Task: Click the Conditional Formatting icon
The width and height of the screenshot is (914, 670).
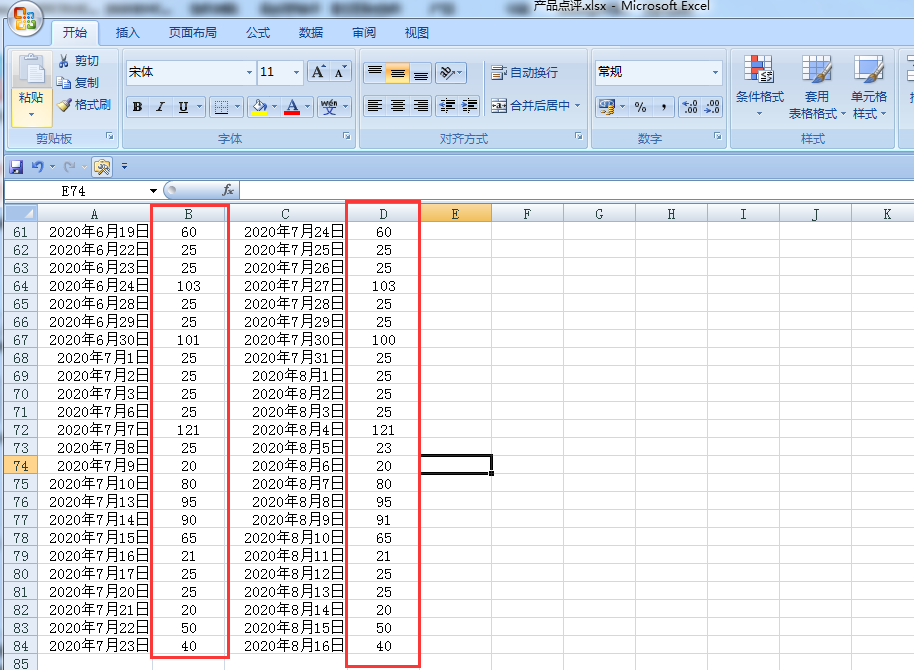Action: tap(758, 69)
